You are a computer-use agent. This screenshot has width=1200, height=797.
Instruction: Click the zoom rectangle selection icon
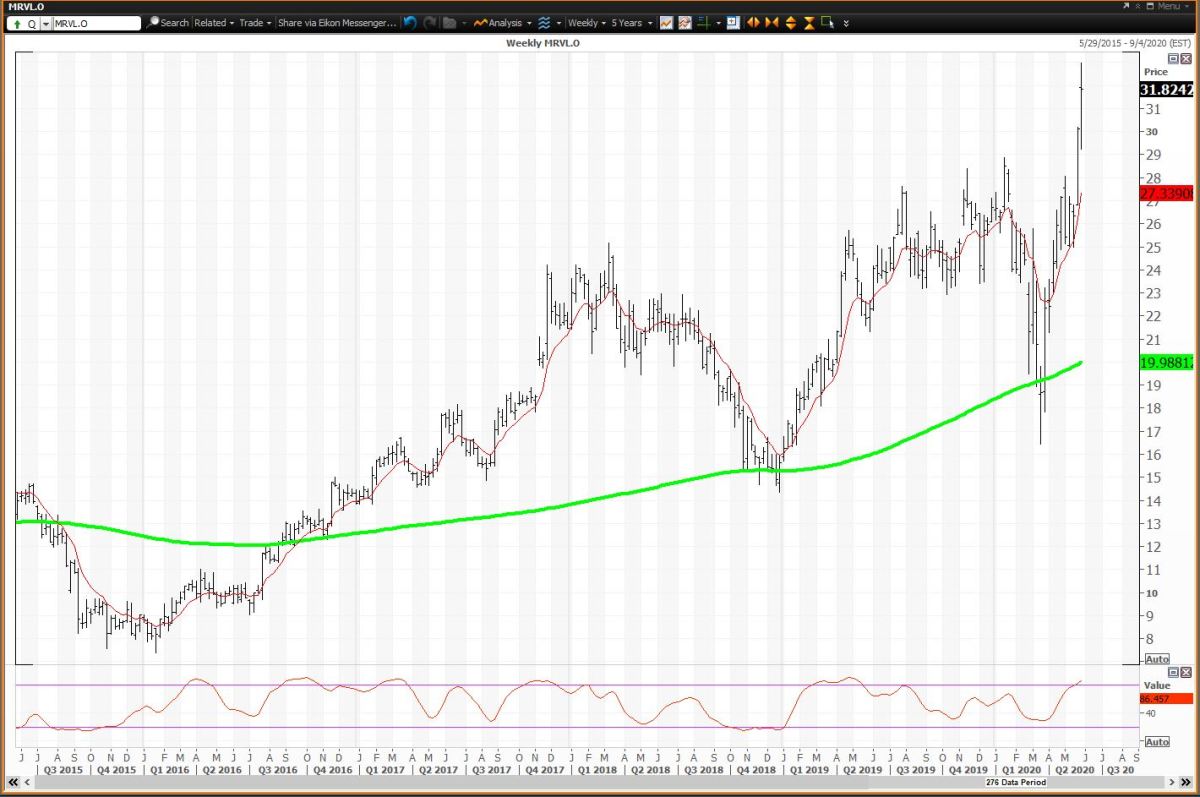coord(828,22)
